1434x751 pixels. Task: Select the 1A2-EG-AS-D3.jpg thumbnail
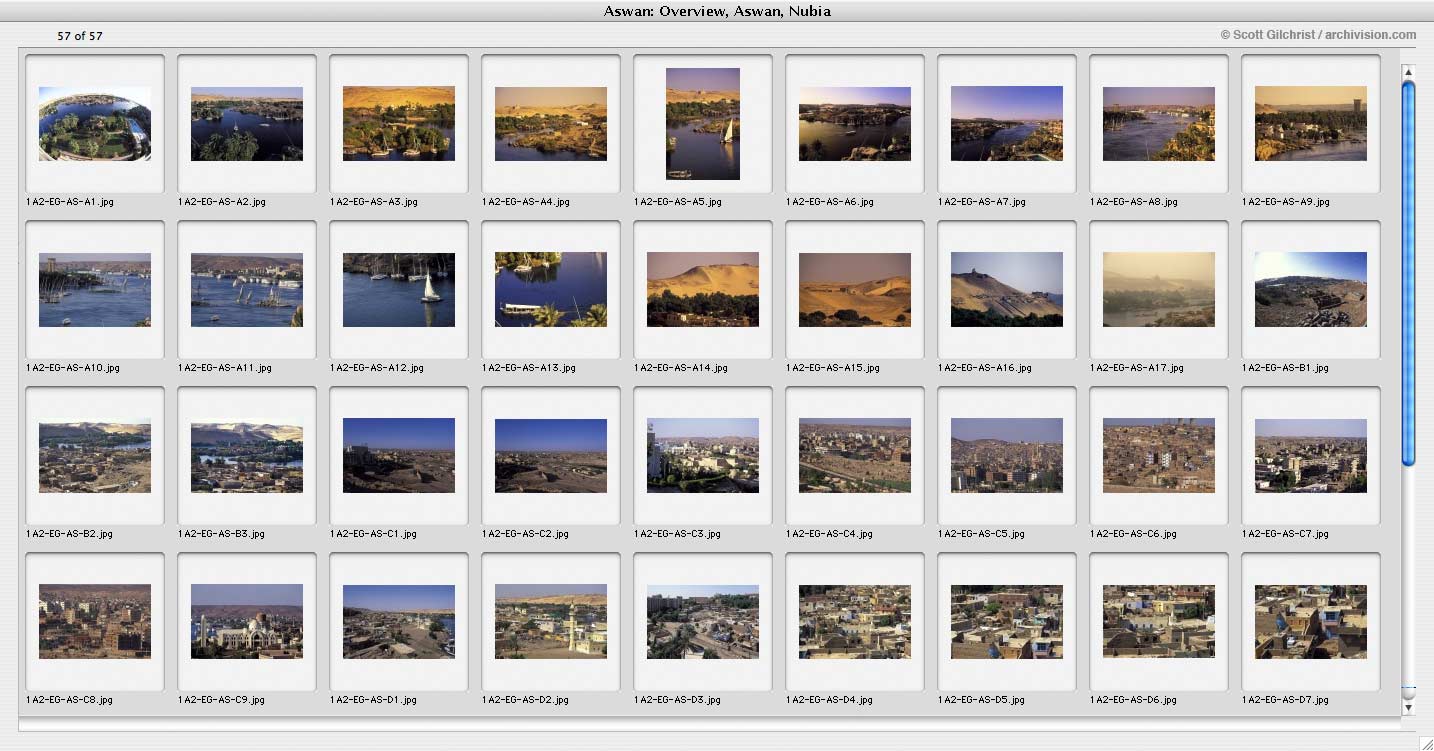703,622
